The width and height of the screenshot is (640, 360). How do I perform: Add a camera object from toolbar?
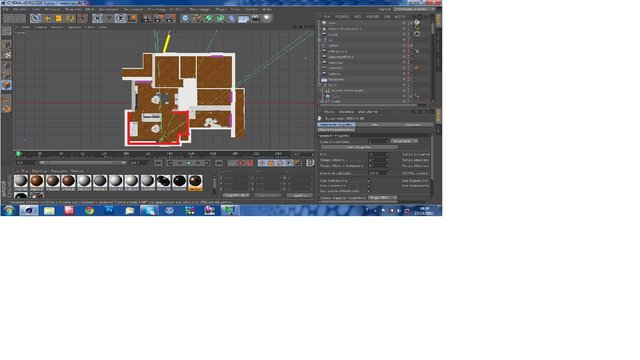tap(255, 18)
